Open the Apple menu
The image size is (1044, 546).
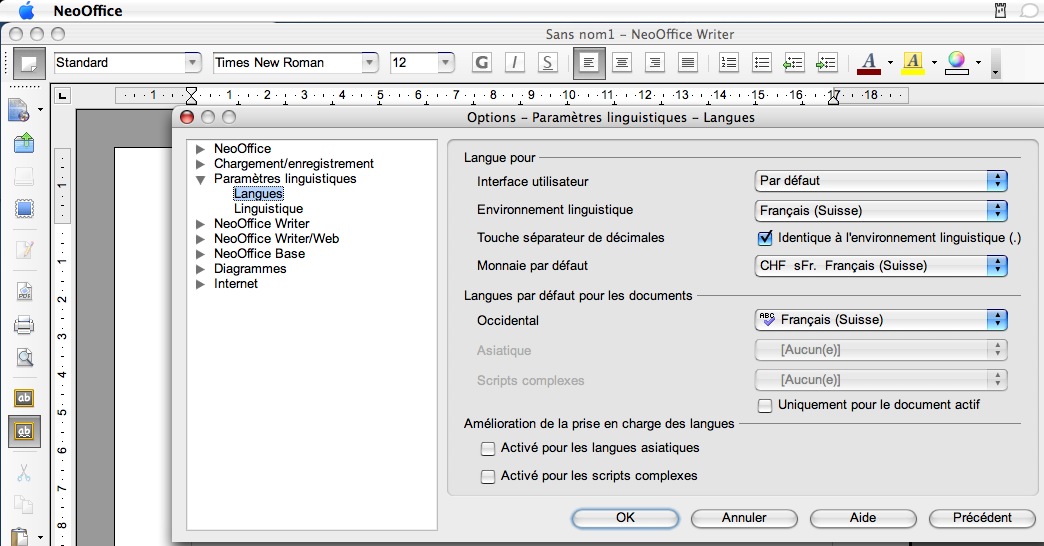point(25,11)
